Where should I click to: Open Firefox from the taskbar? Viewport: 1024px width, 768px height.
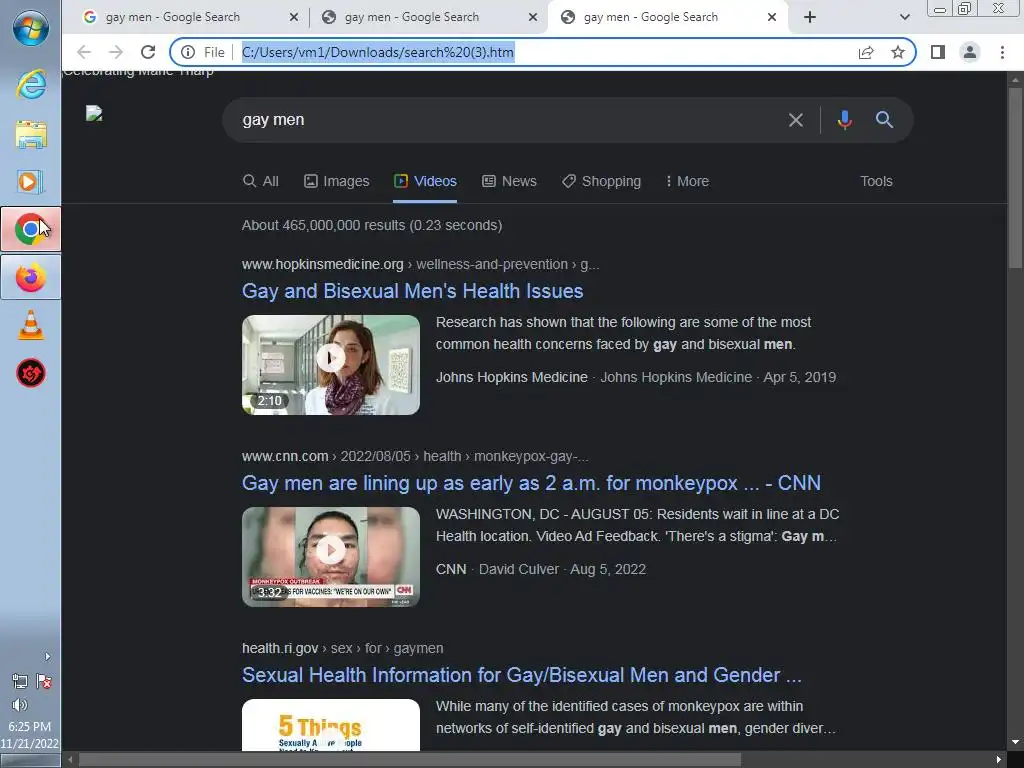(31, 278)
